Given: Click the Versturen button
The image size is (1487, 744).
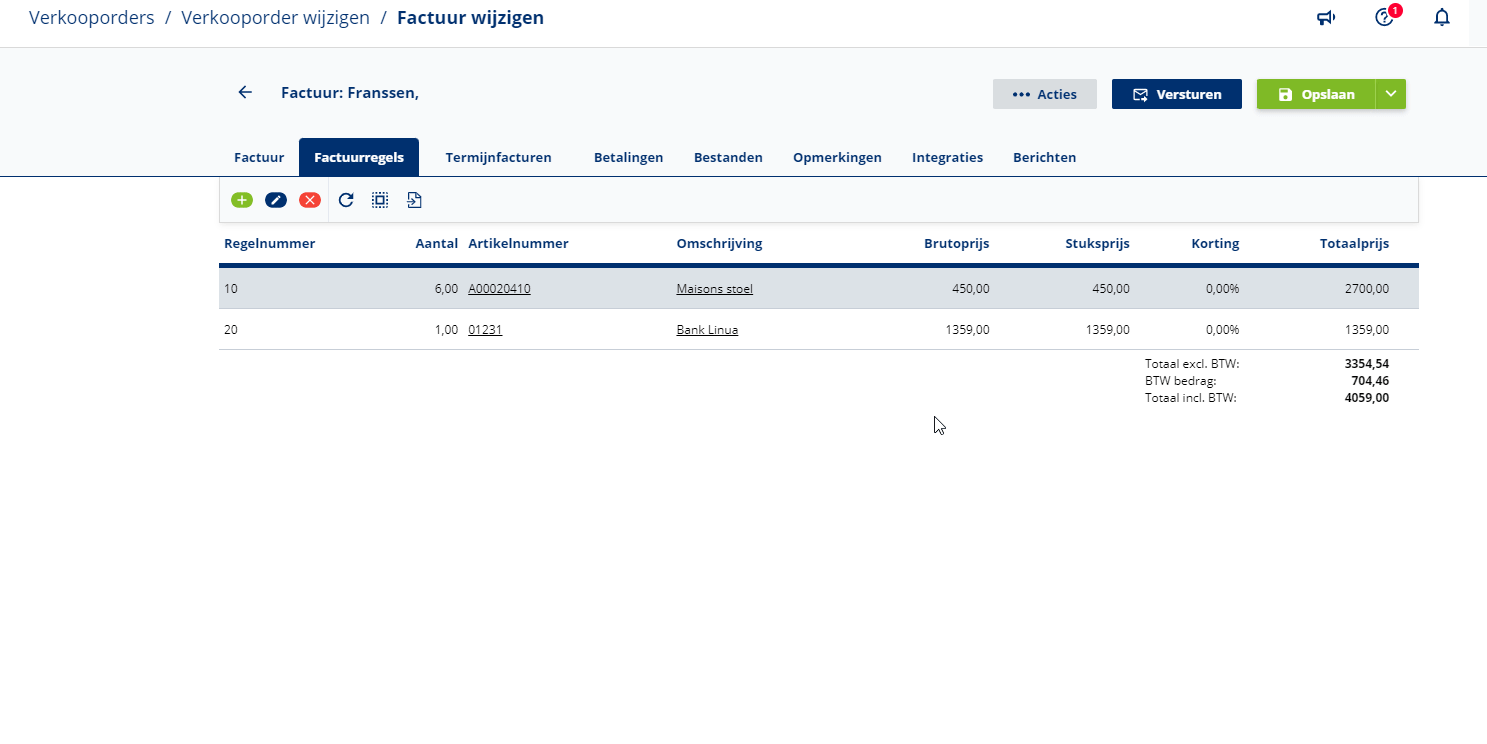Looking at the screenshot, I should click(x=1176, y=94).
